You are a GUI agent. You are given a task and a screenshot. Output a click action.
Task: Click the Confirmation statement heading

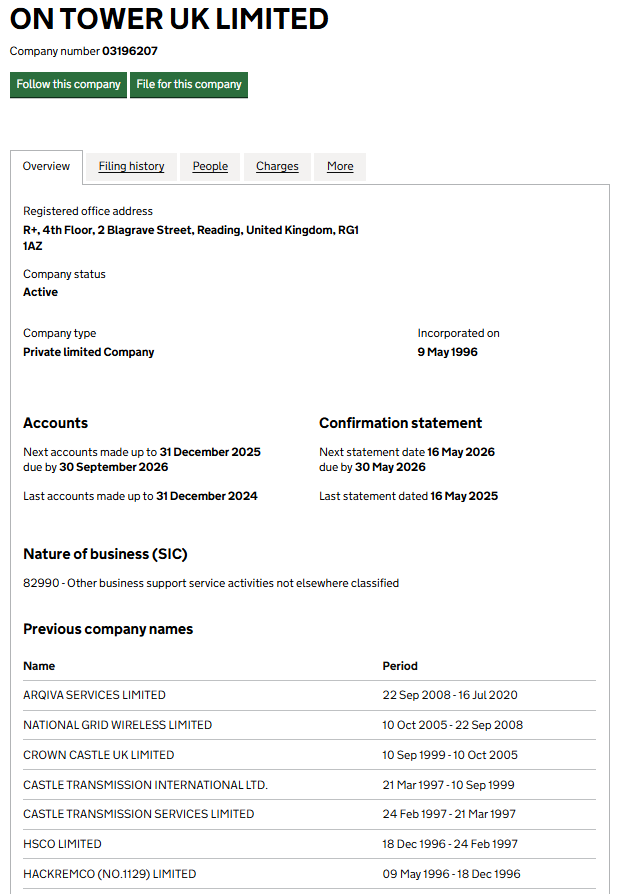(x=400, y=423)
